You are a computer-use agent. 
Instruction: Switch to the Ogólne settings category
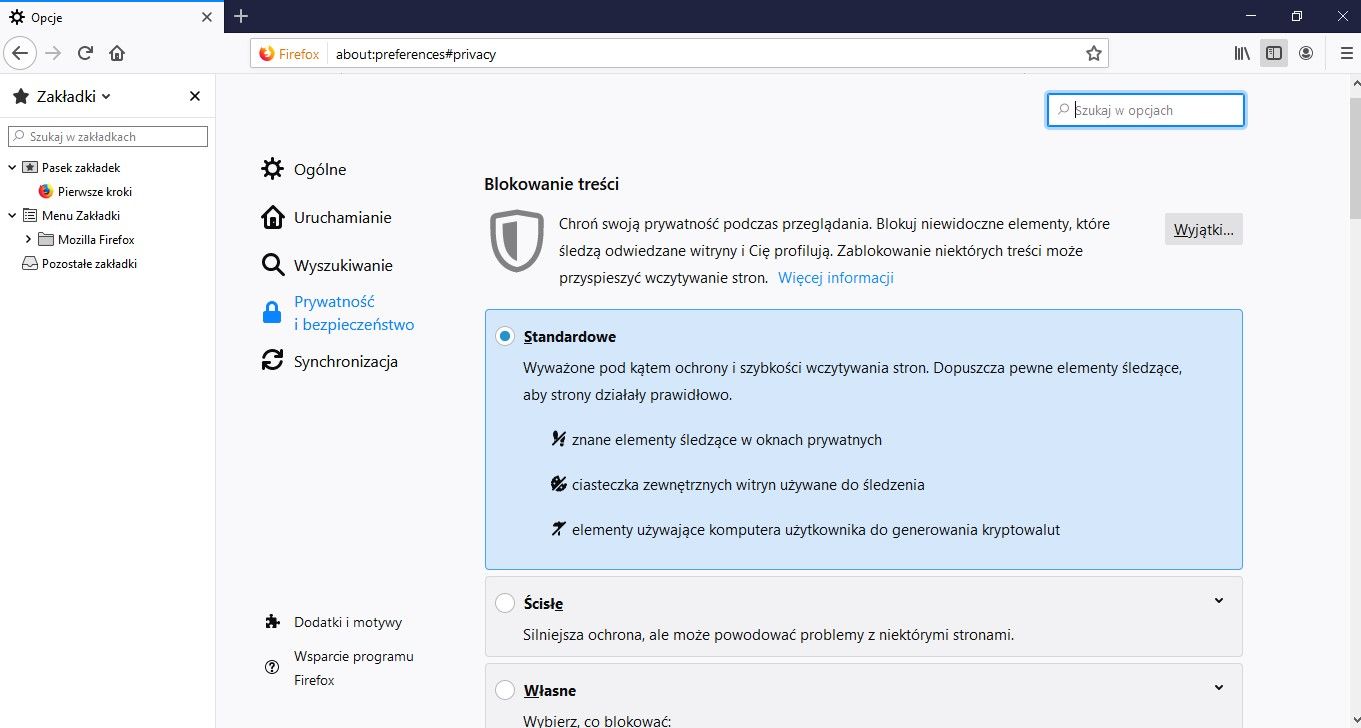click(319, 170)
